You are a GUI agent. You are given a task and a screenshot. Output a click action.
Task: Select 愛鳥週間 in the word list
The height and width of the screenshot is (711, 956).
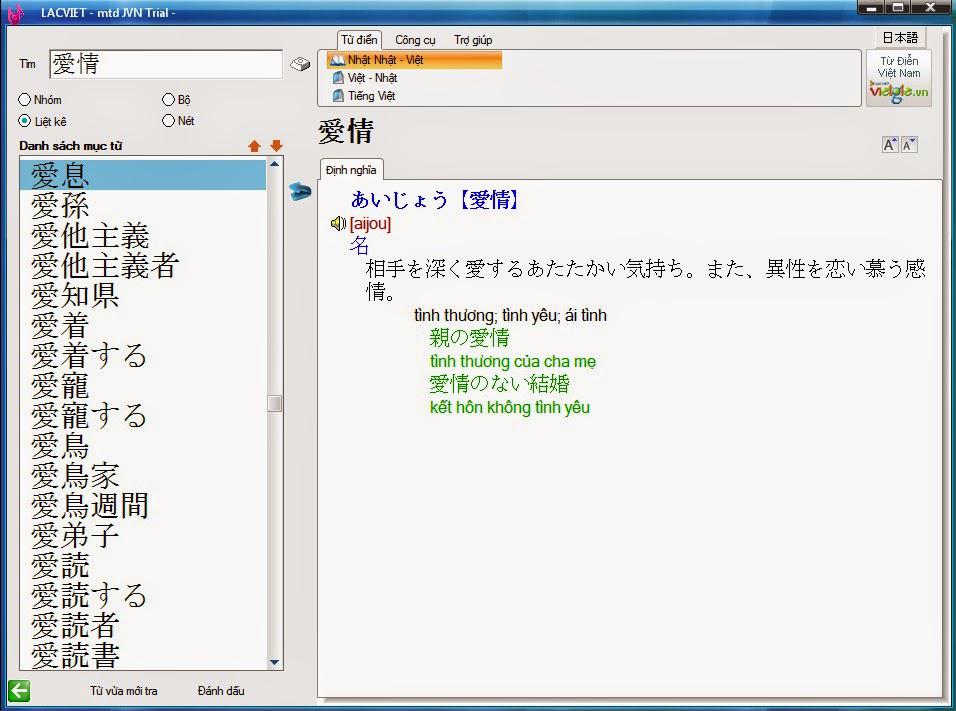[143, 506]
